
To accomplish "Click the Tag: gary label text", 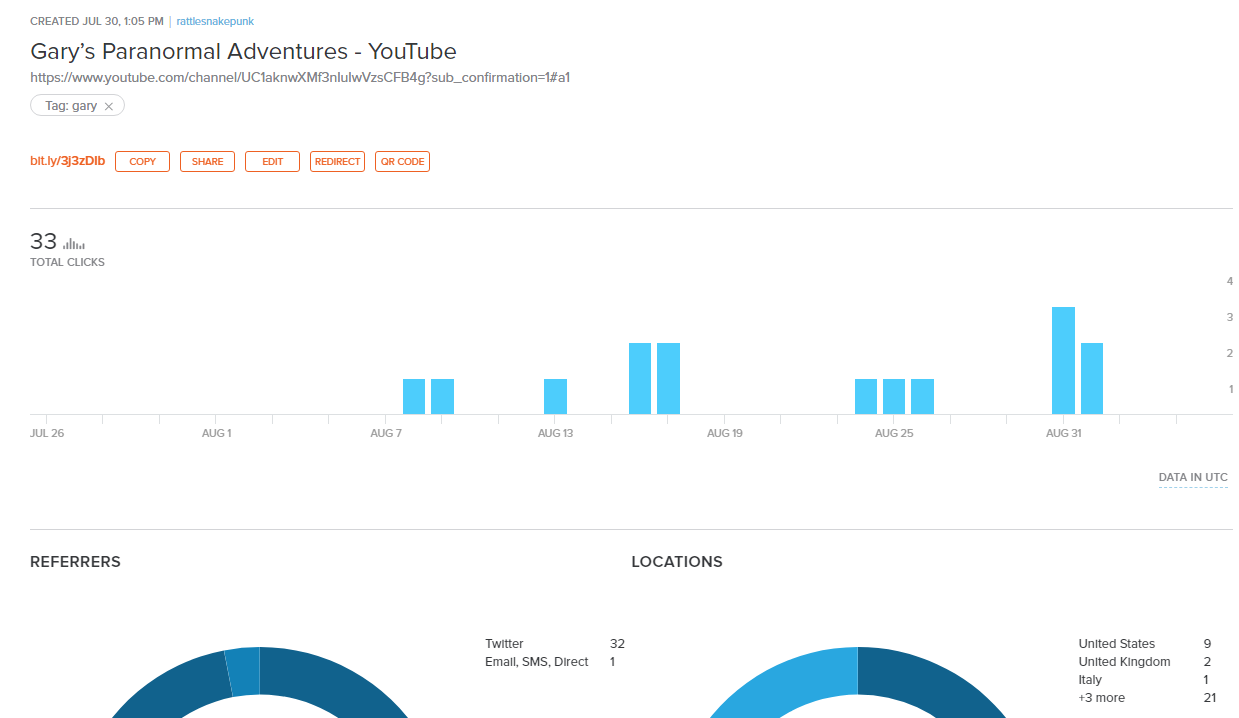I will click(71, 106).
